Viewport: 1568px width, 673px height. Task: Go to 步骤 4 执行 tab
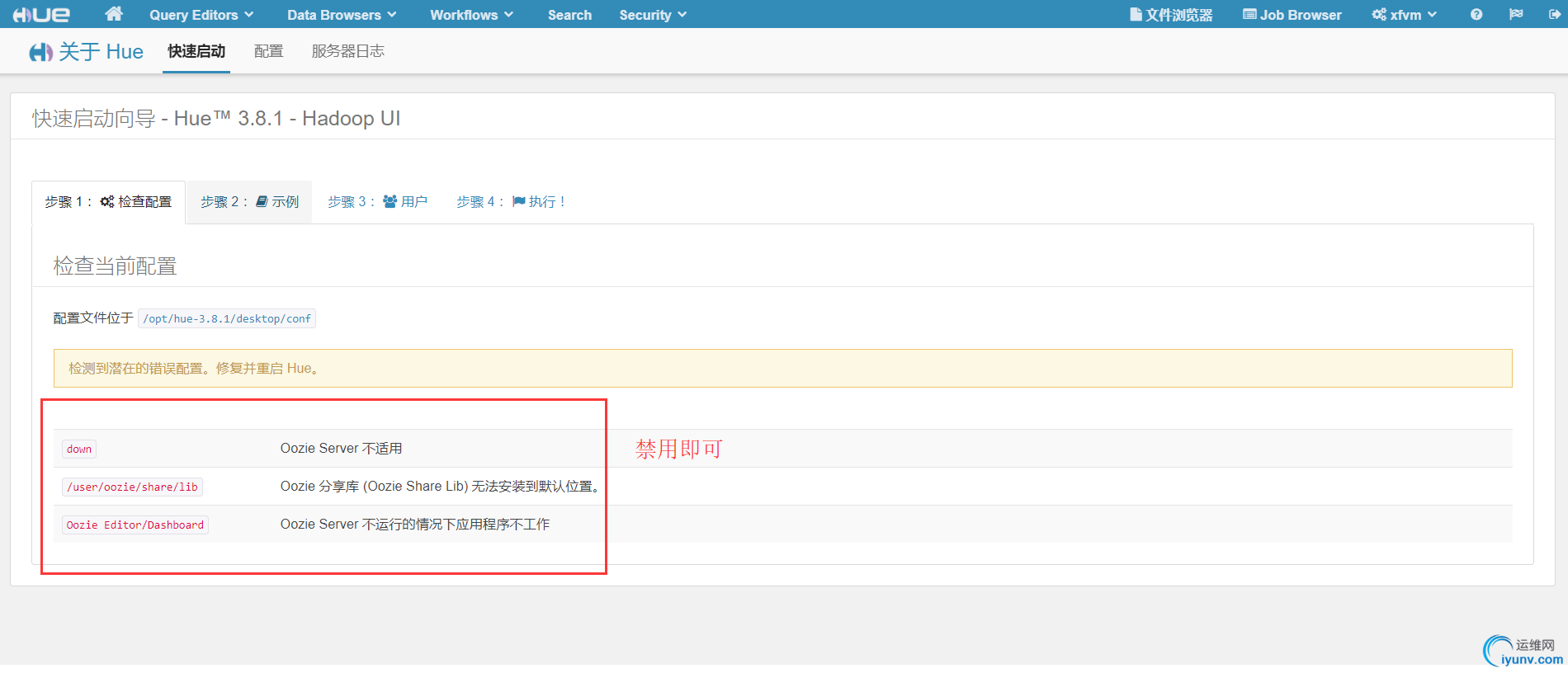(x=511, y=202)
